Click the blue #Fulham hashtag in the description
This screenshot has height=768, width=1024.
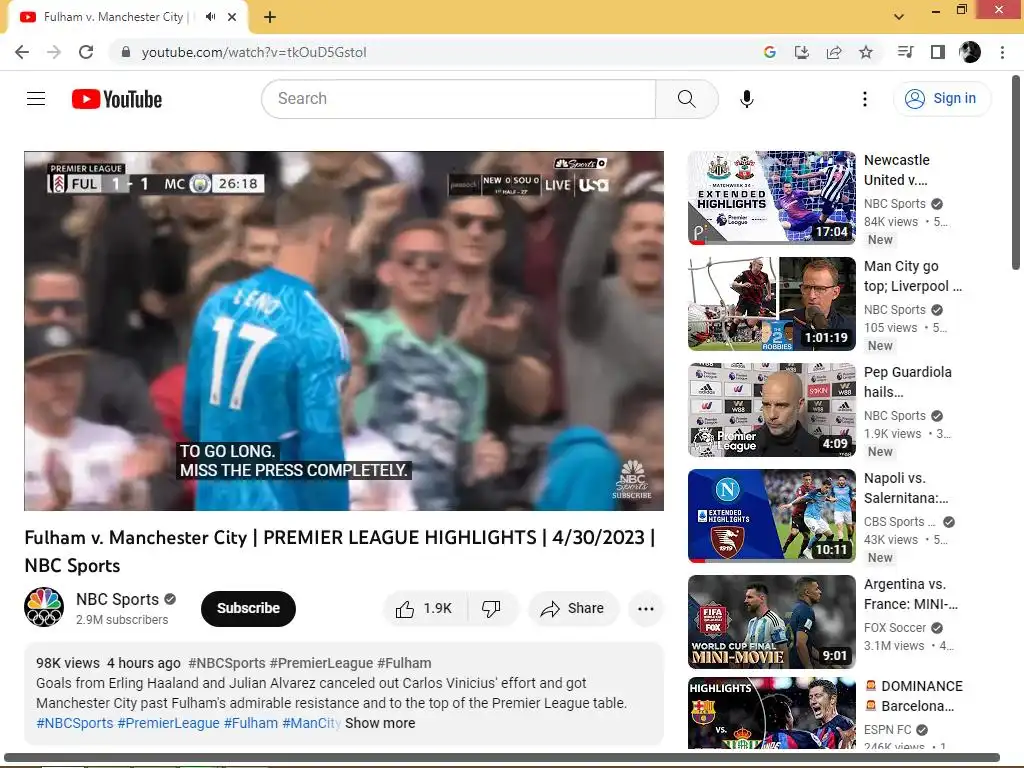tap(251, 724)
